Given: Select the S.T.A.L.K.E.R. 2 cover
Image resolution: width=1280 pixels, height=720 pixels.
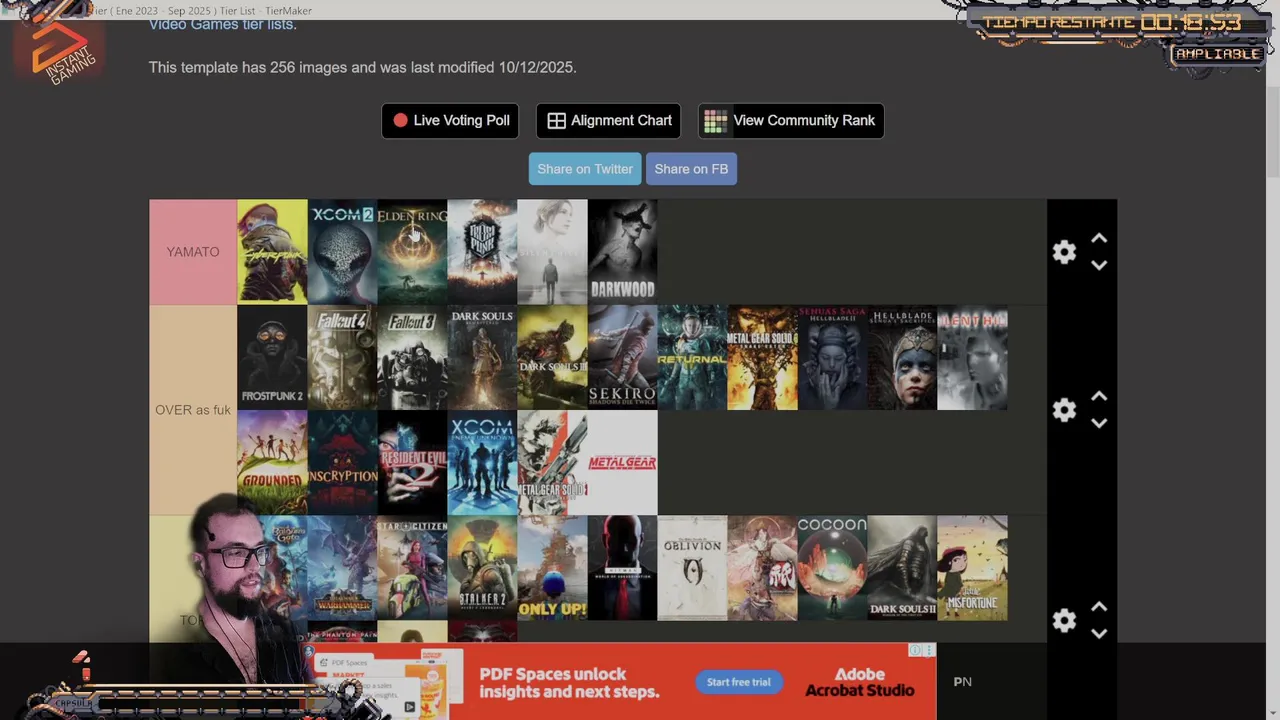Looking at the screenshot, I should [x=482, y=567].
